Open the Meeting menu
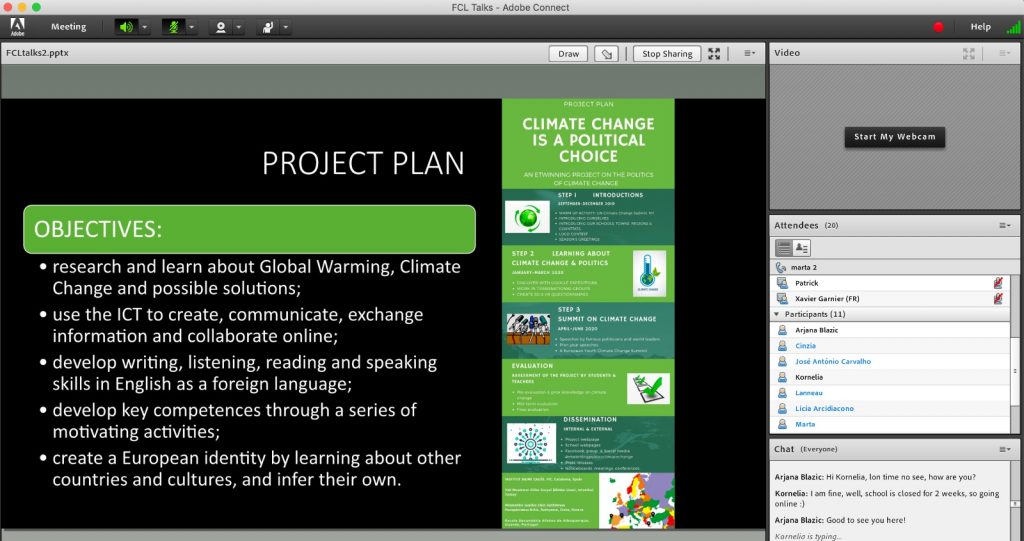 (68, 27)
